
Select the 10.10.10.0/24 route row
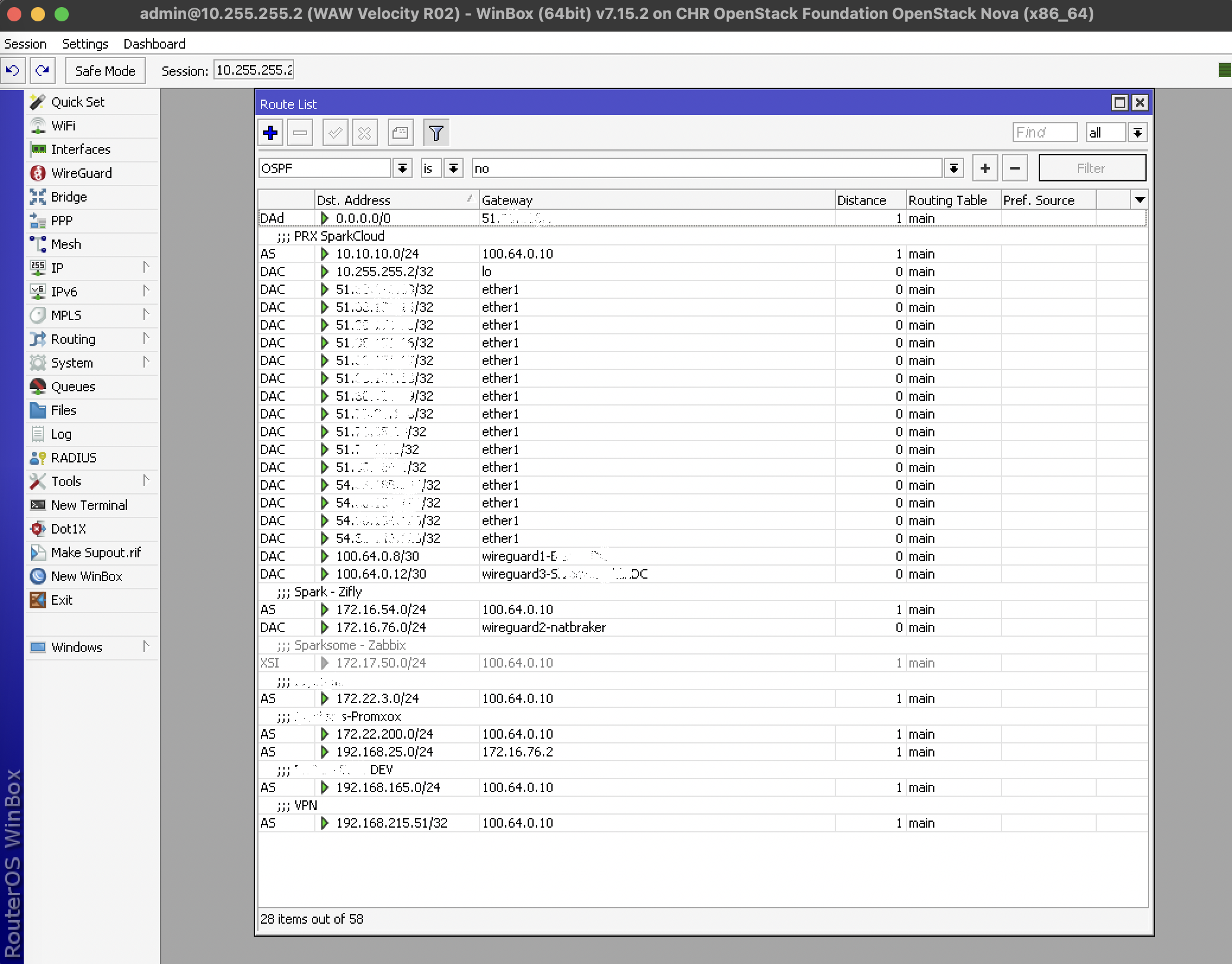[x=702, y=254]
